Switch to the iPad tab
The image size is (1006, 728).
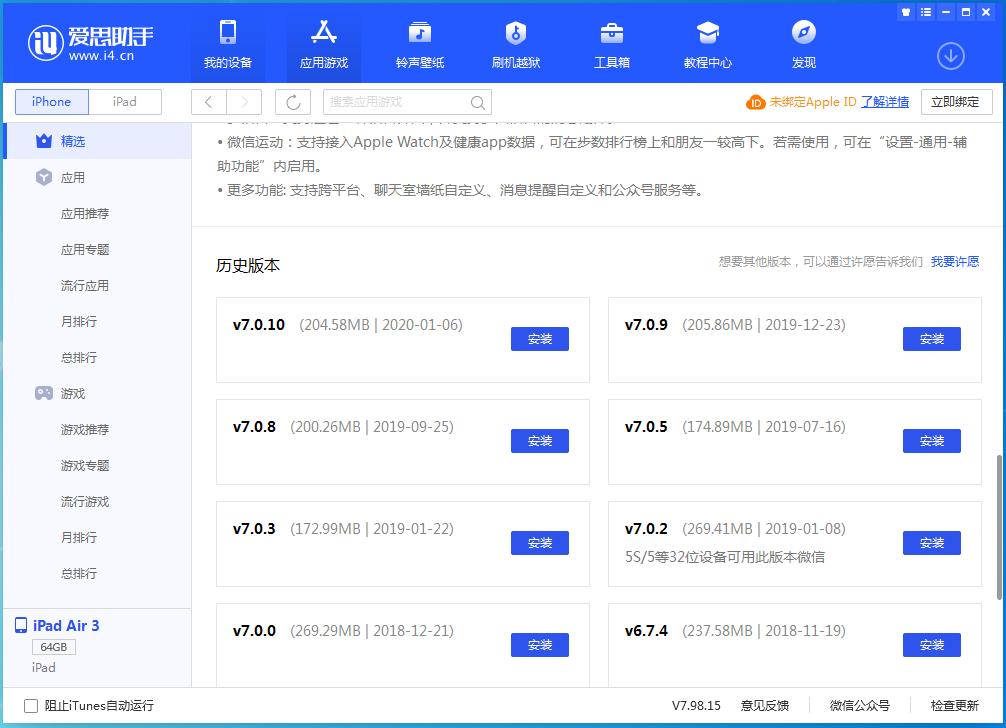124,101
